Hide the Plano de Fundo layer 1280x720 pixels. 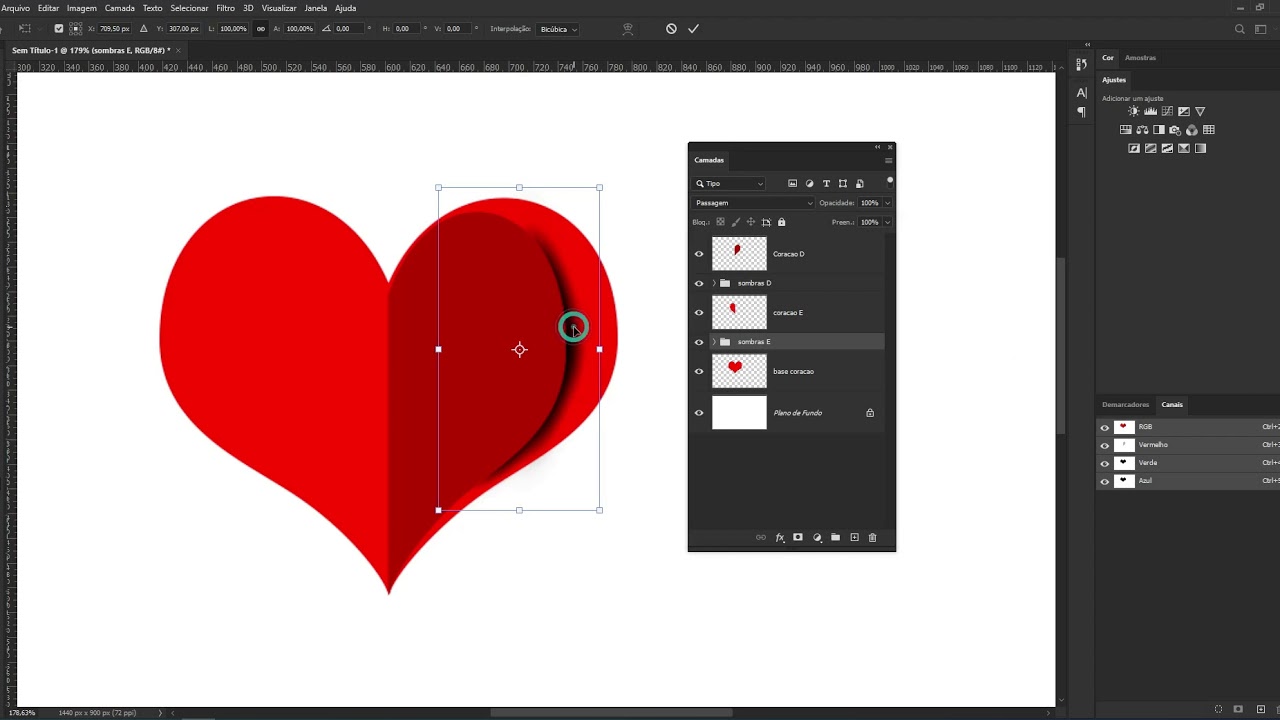(699, 413)
